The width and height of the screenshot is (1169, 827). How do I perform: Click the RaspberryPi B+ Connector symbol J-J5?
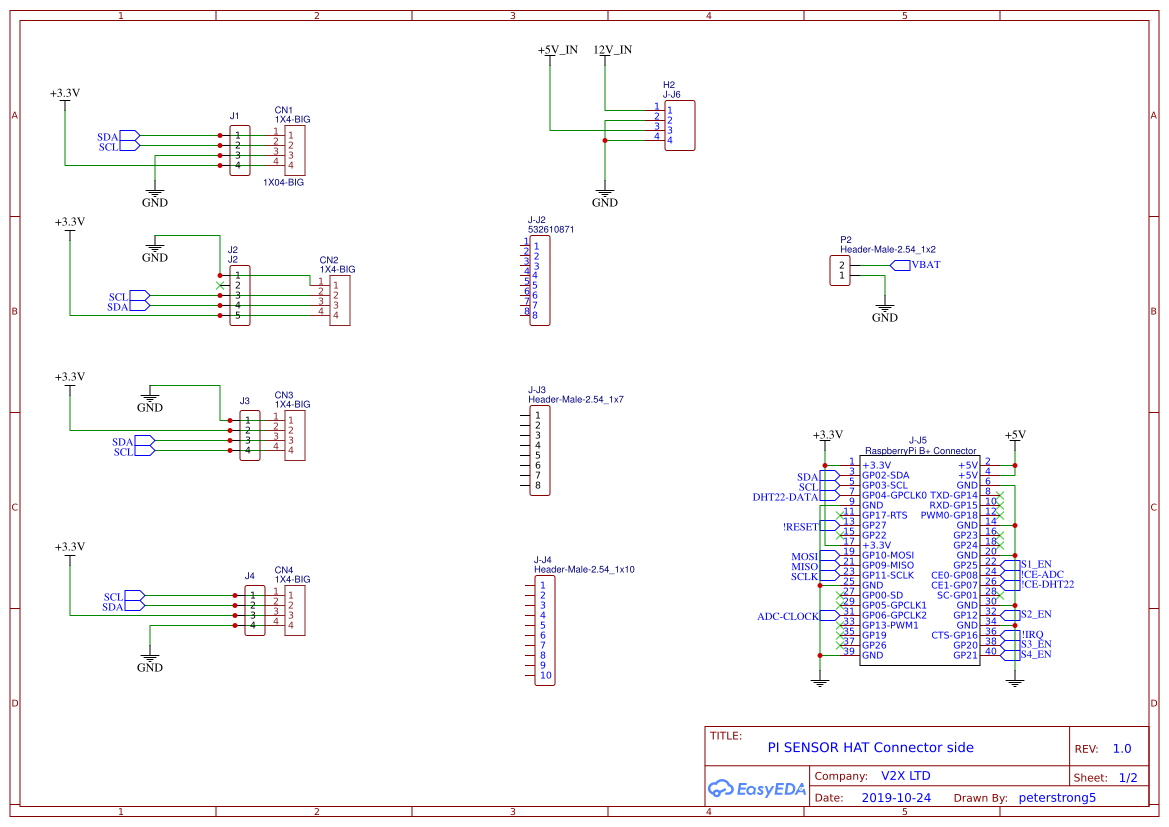pos(920,560)
